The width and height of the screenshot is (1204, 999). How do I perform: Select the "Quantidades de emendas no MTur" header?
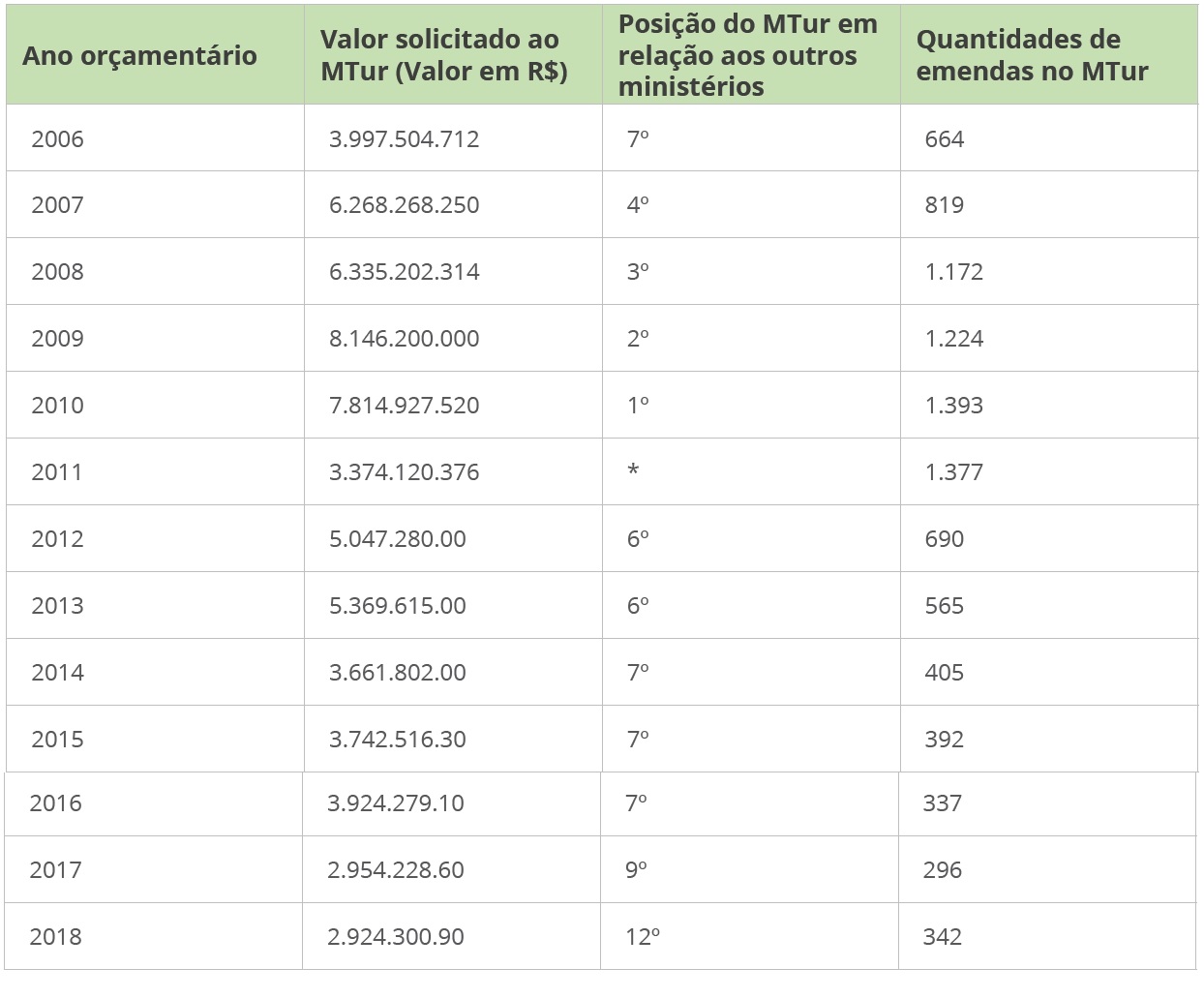1032,55
